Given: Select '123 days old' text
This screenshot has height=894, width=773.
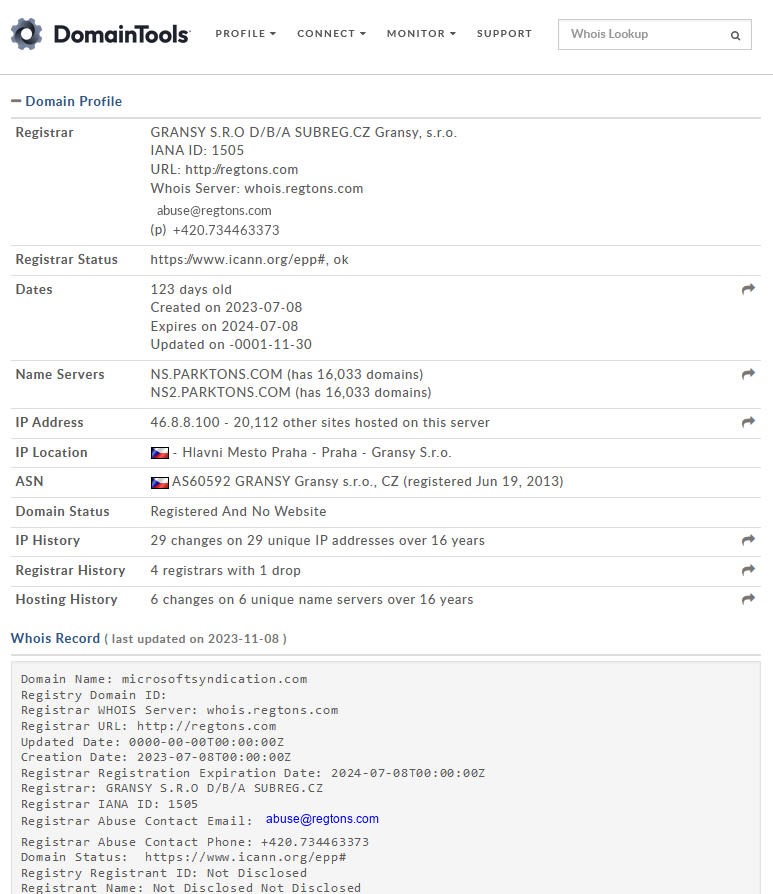Looking at the screenshot, I should tap(191, 289).
